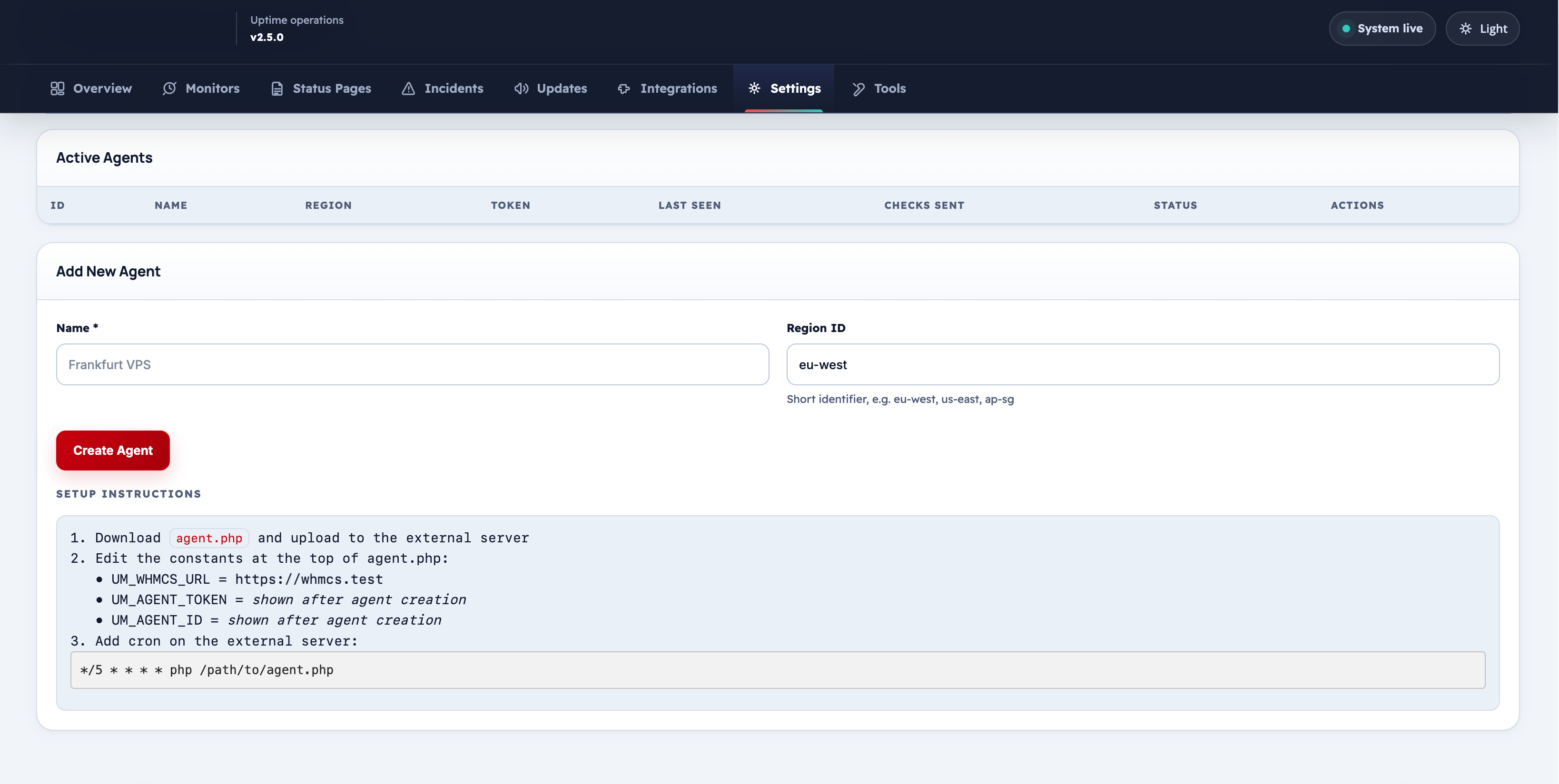The width and height of the screenshot is (1559, 784).
Task: Click the Incidents warning triangle icon
Action: [408, 88]
